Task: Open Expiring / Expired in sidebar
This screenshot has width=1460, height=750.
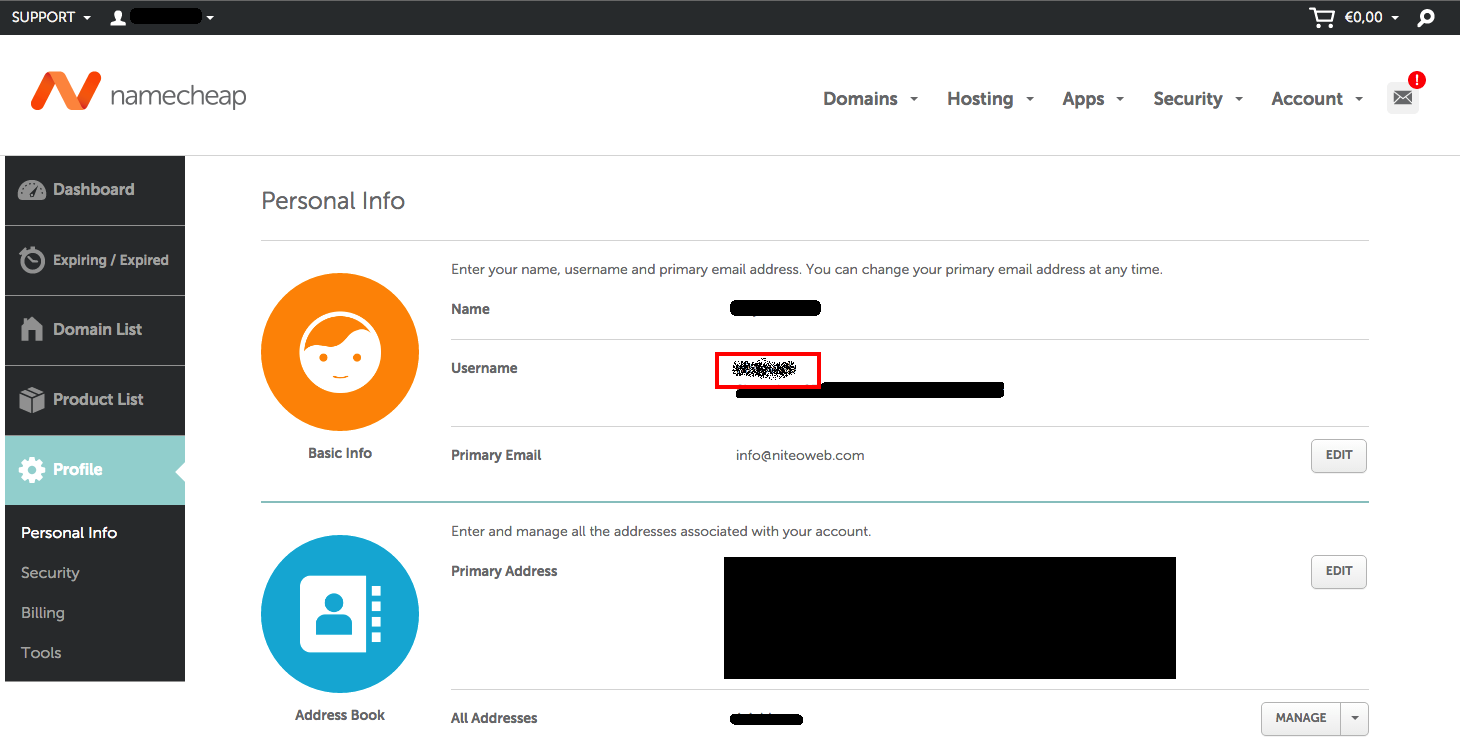Action: click(x=95, y=260)
